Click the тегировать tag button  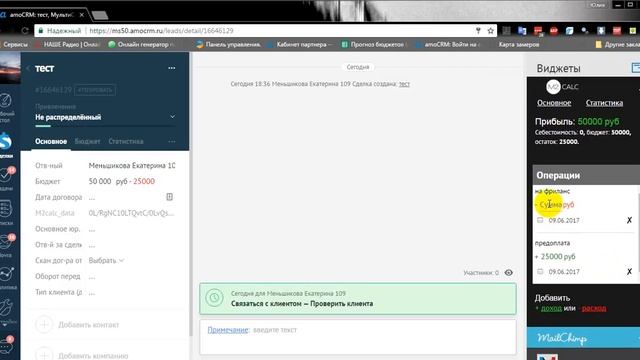click(95, 90)
